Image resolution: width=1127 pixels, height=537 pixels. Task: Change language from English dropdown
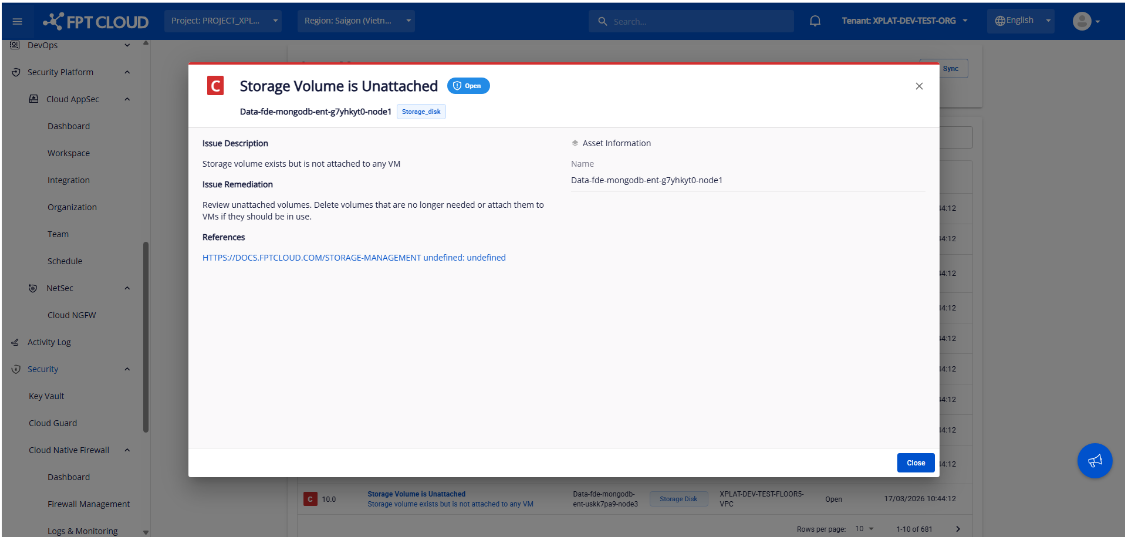pyautogui.click(x=1023, y=21)
